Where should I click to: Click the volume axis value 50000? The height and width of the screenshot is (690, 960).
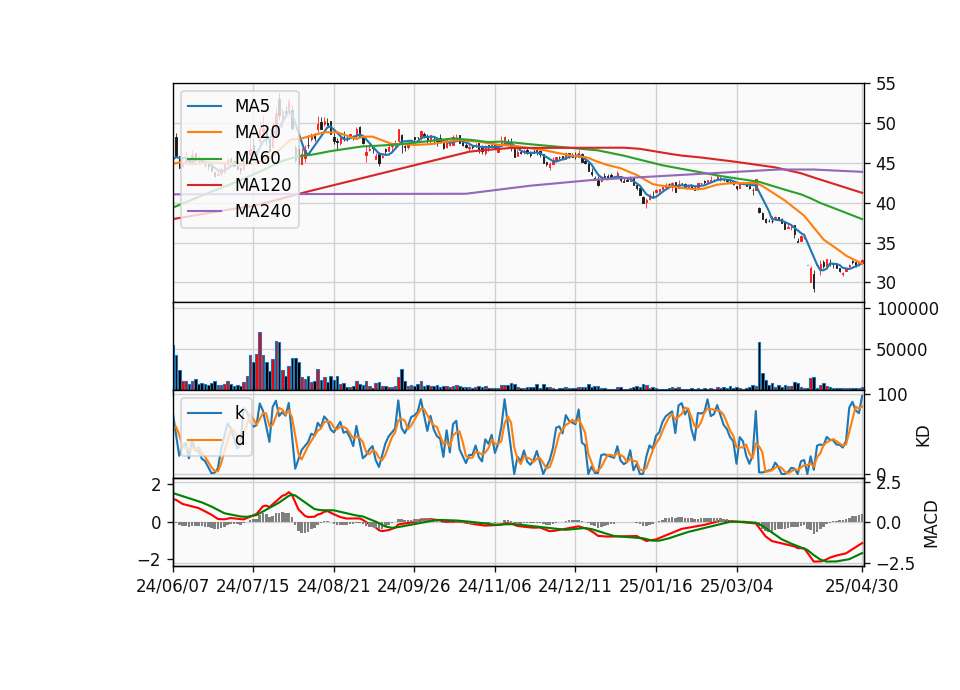(902, 350)
